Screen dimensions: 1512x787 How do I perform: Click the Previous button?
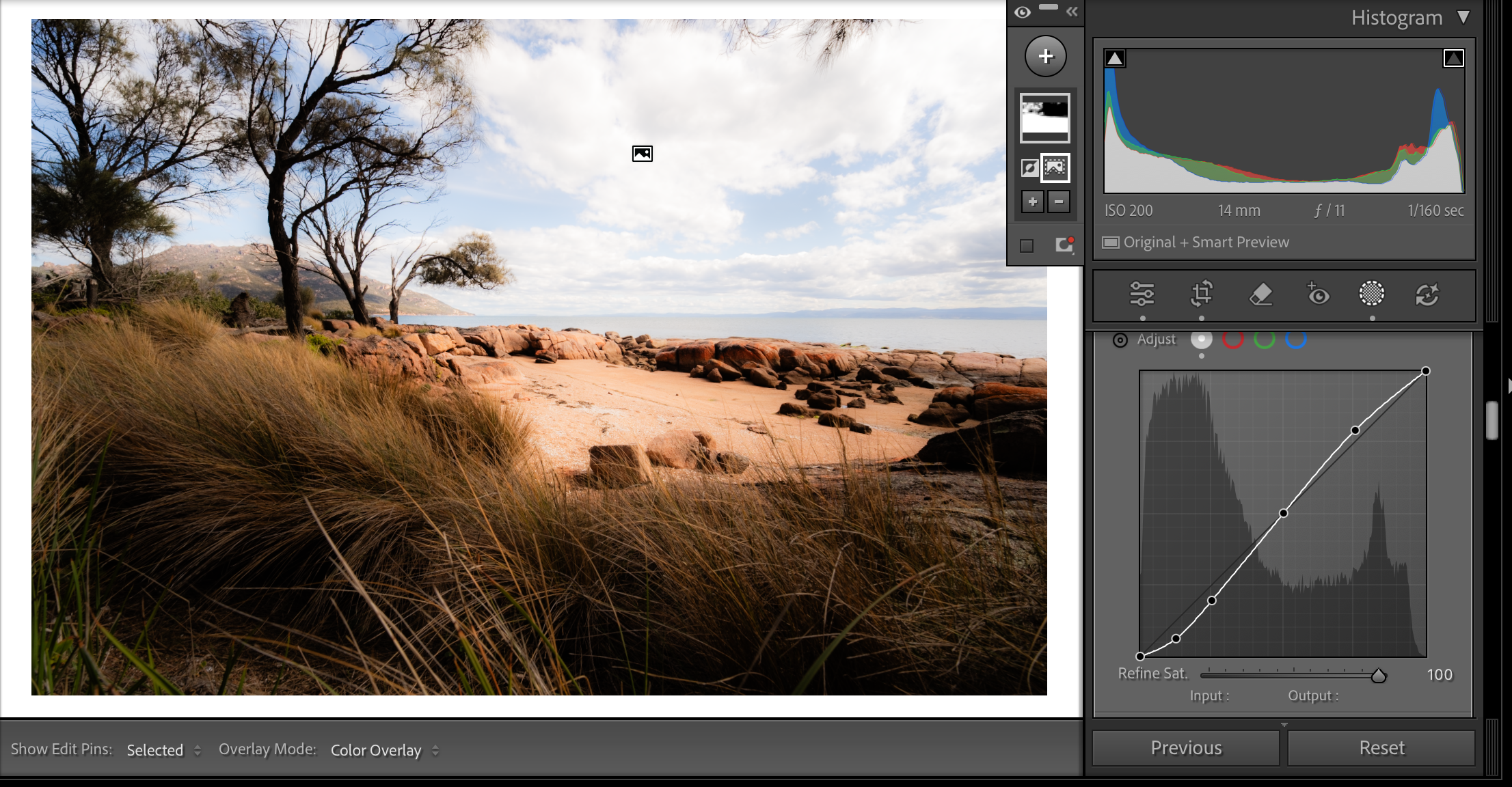tap(1186, 748)
